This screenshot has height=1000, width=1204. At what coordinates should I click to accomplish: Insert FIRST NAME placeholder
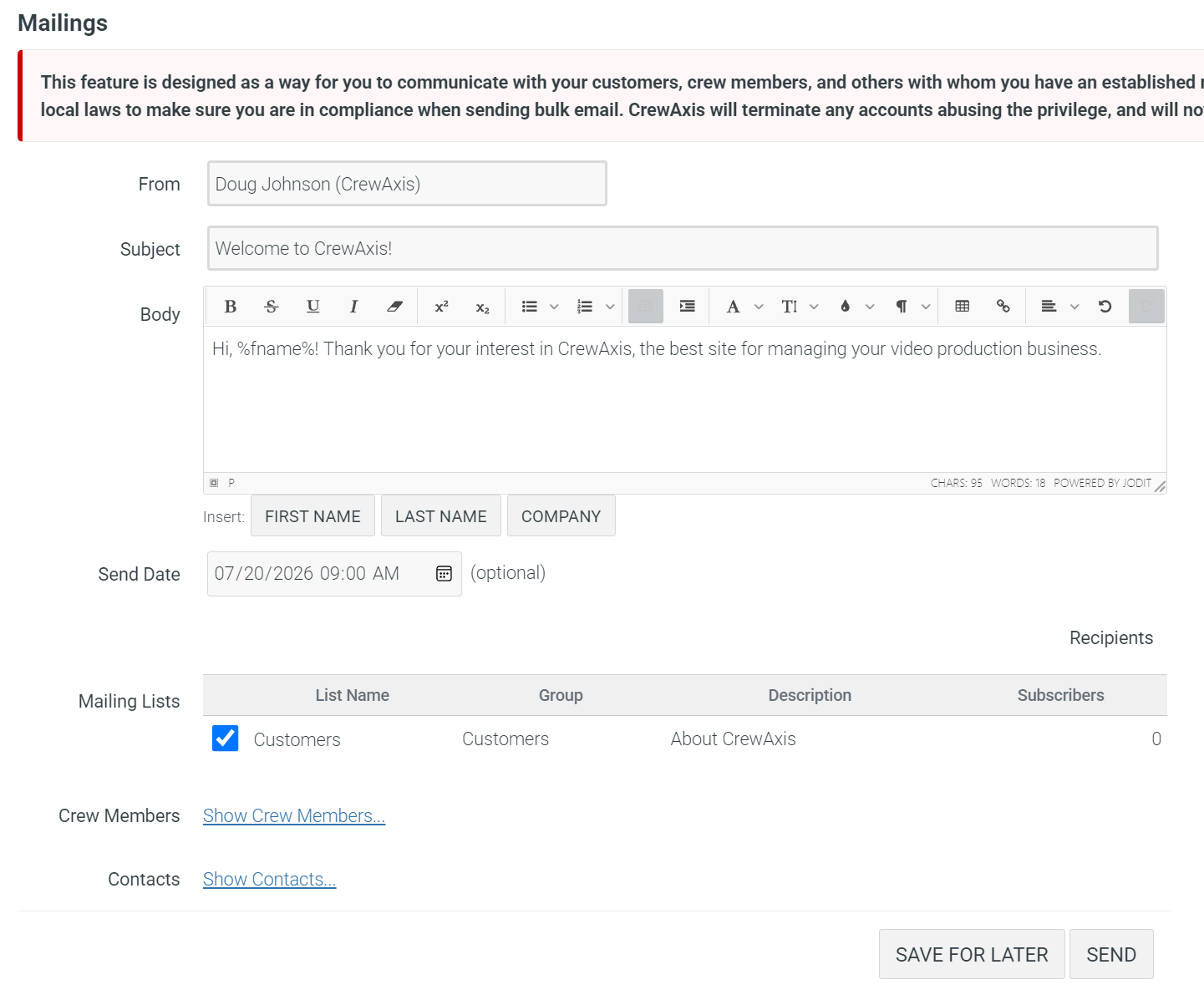tap(312, 516)
